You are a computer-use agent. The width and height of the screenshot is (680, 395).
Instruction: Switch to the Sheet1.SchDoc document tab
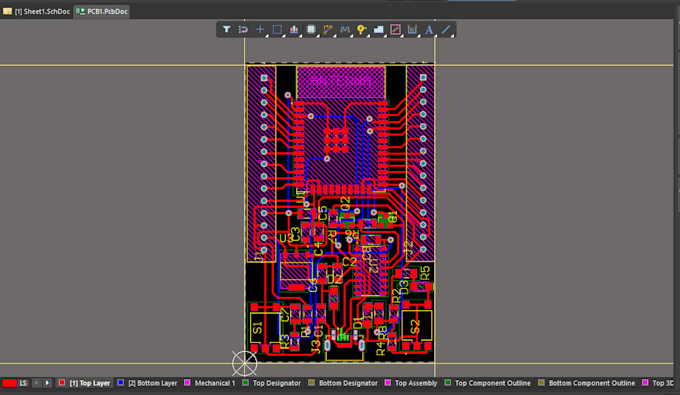(36, 11)
